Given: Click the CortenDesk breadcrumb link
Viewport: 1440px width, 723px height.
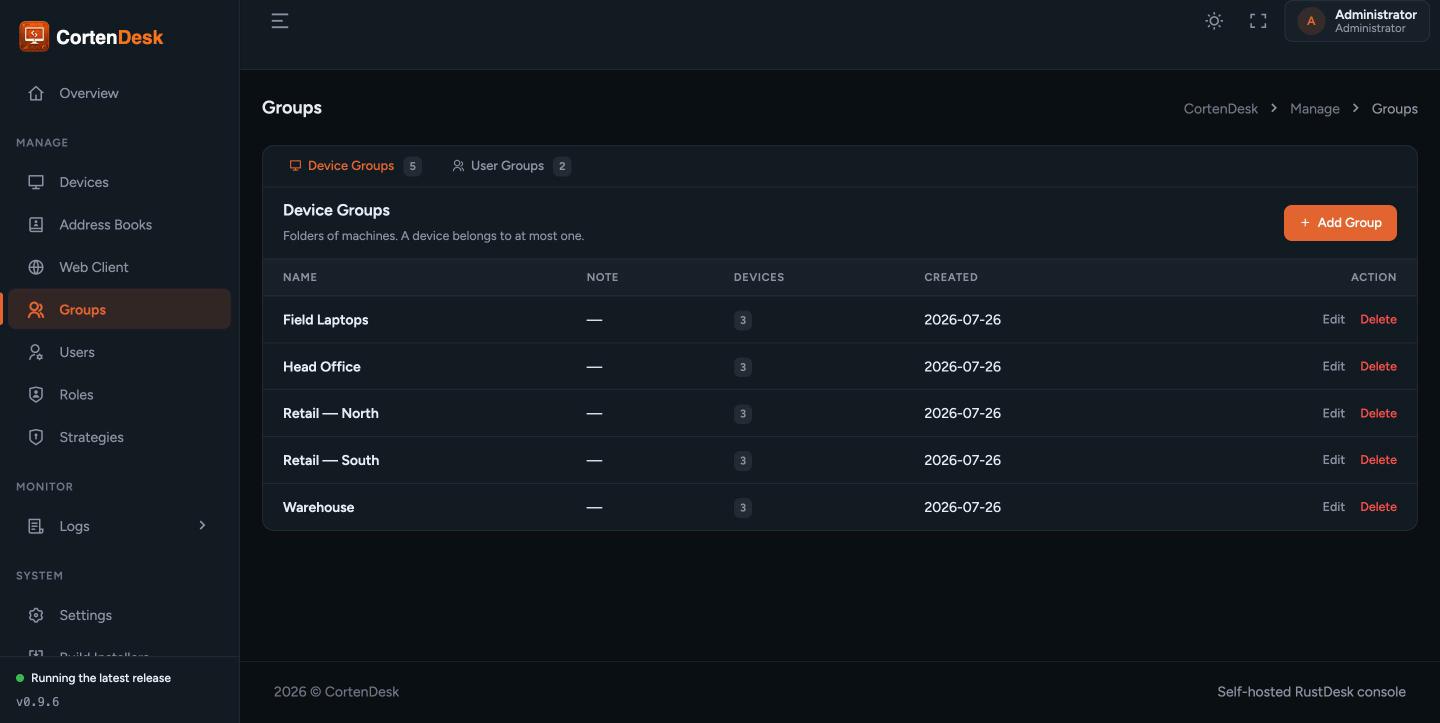Looking at the screenshot, I should coord(1220,108).
